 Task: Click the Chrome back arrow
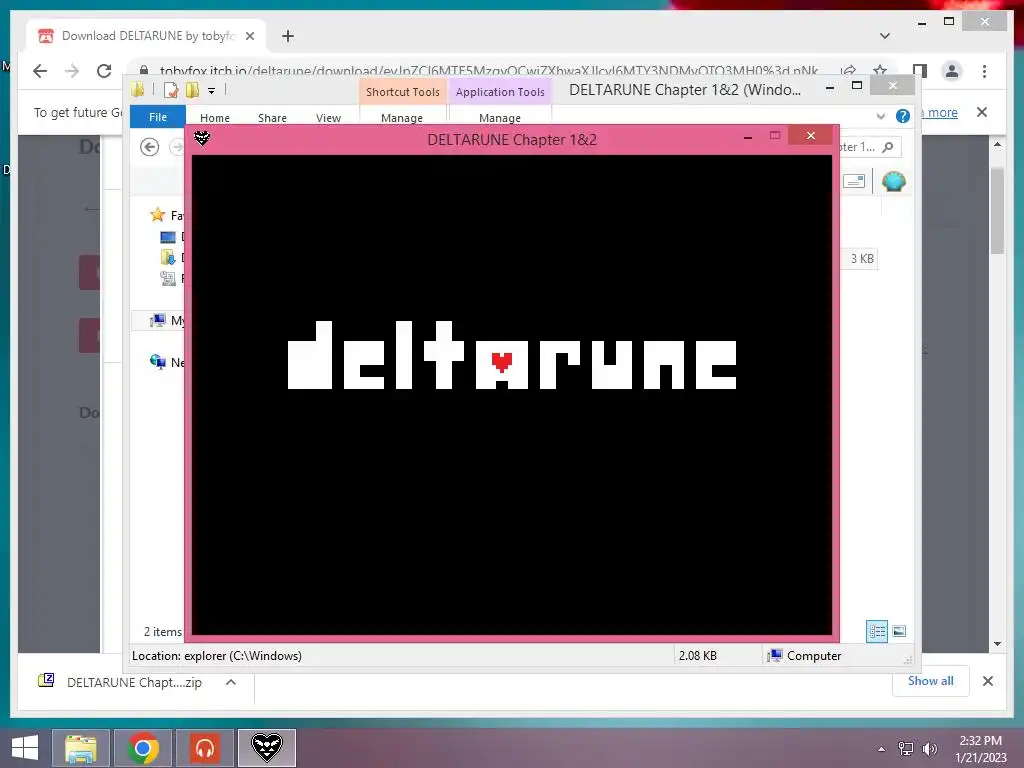pos(40,71)
